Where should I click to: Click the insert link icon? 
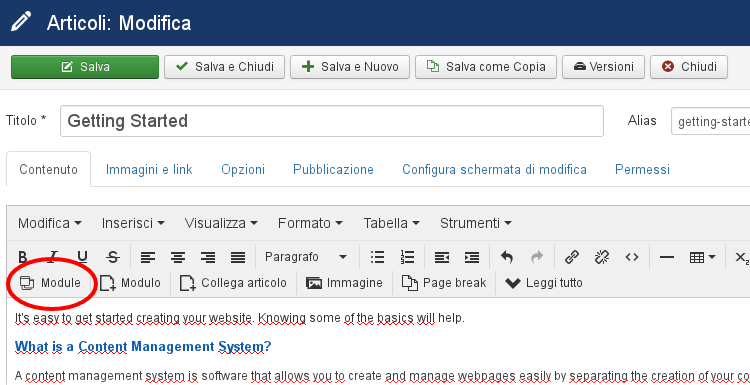[x=572, y=257]
